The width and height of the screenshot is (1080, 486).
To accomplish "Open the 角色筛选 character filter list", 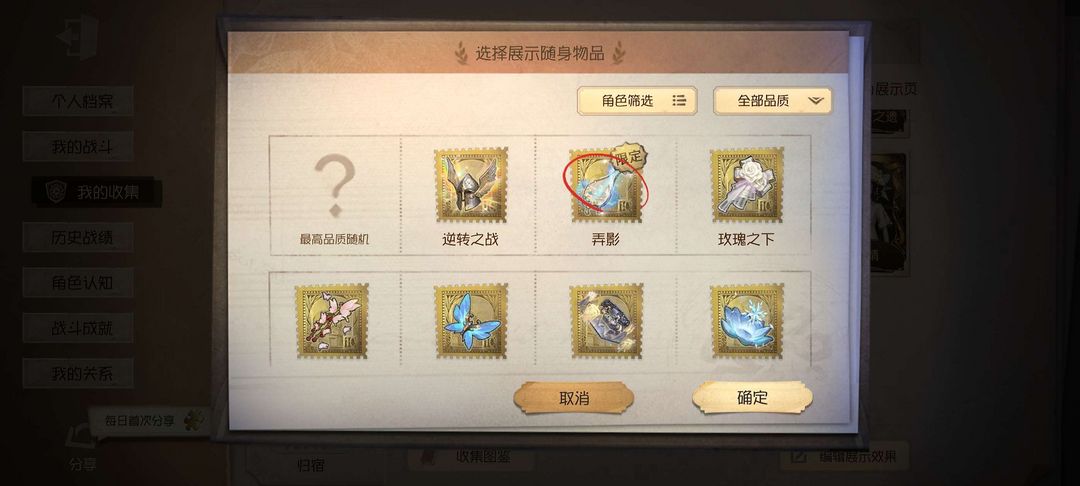I will pyautogui.click(x=637, y=101).
